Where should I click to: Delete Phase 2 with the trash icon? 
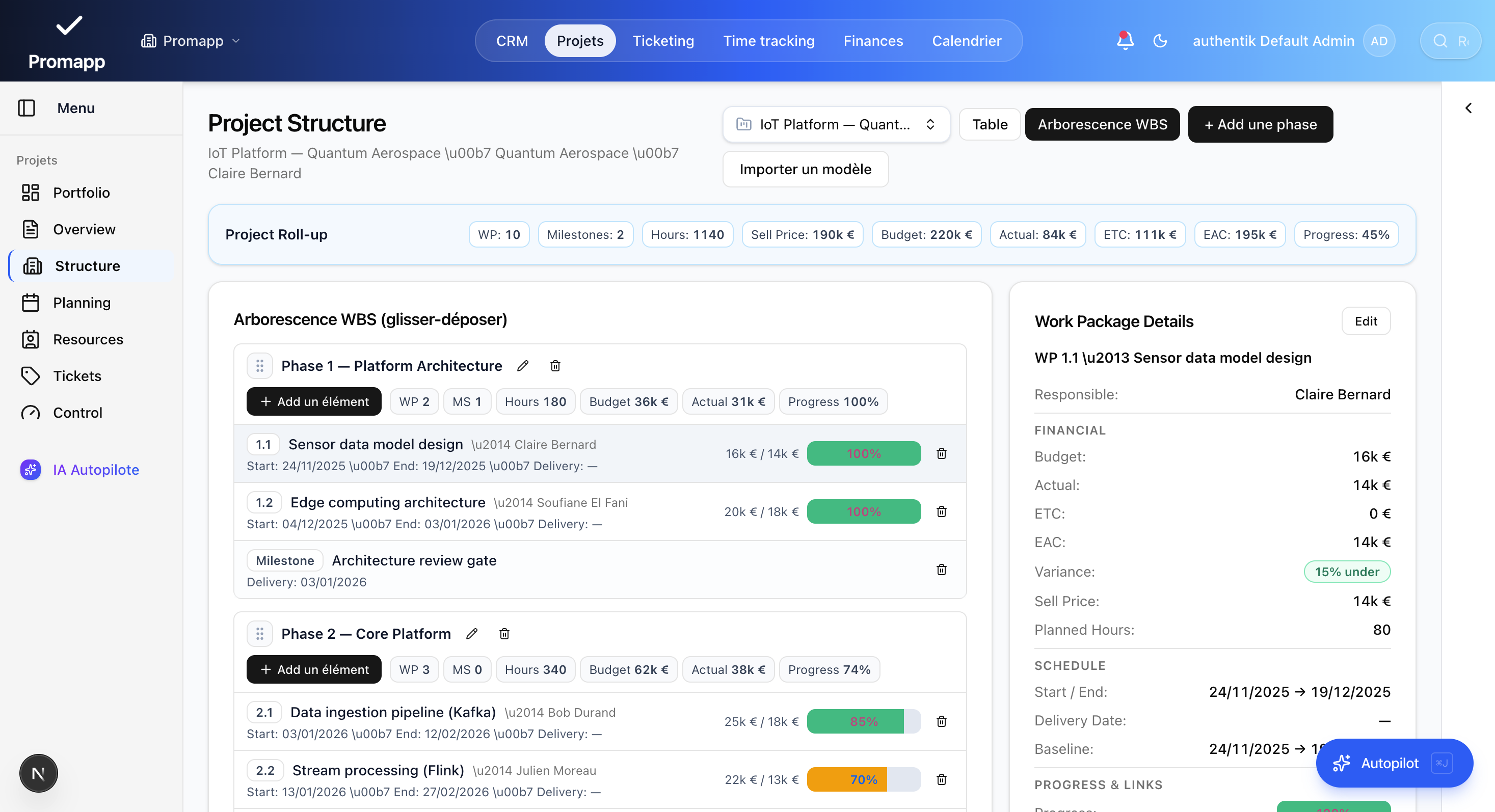(504, 634)
